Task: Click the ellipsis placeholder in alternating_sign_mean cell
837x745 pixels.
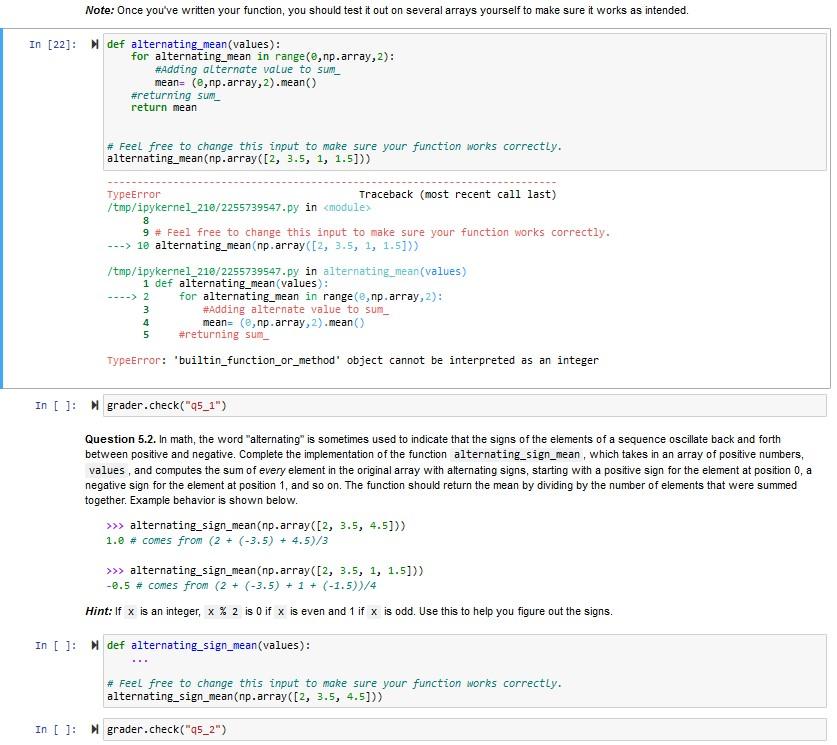Action: click(x=139, y=660)
